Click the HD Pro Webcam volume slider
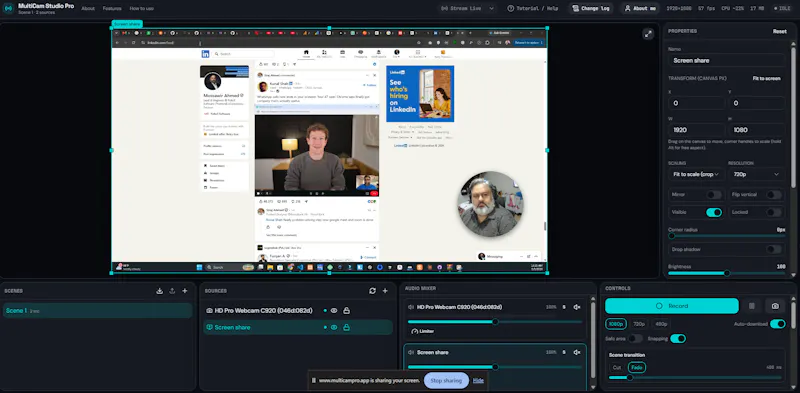The width and height of the screenshot is (800, 393). pos(494,322)
